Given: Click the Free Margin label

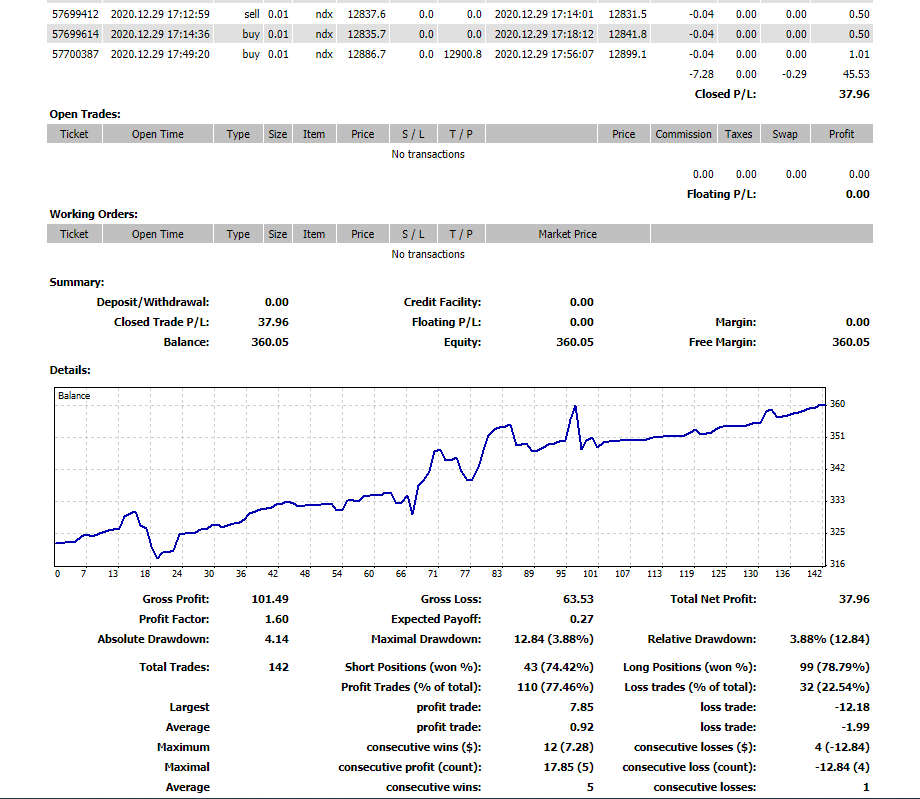Looking at the screenshot, I should click(x=722, y=342).
